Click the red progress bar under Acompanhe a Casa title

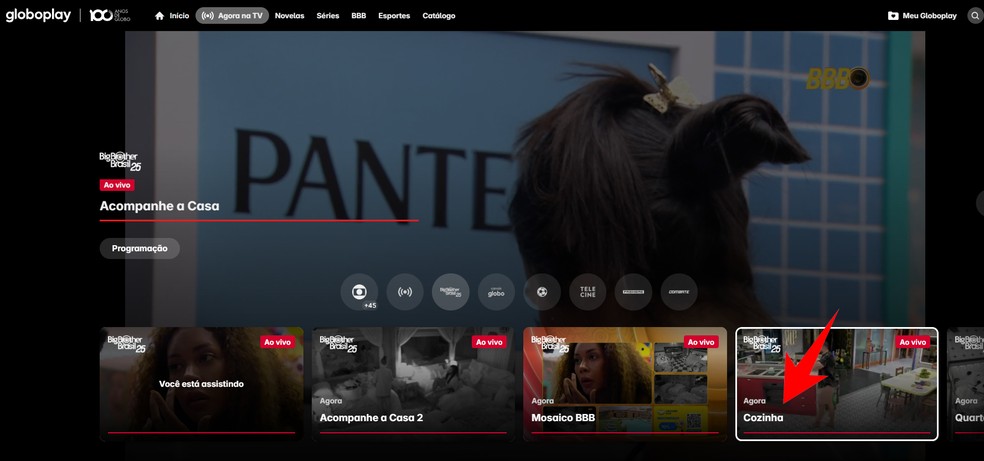259,221
